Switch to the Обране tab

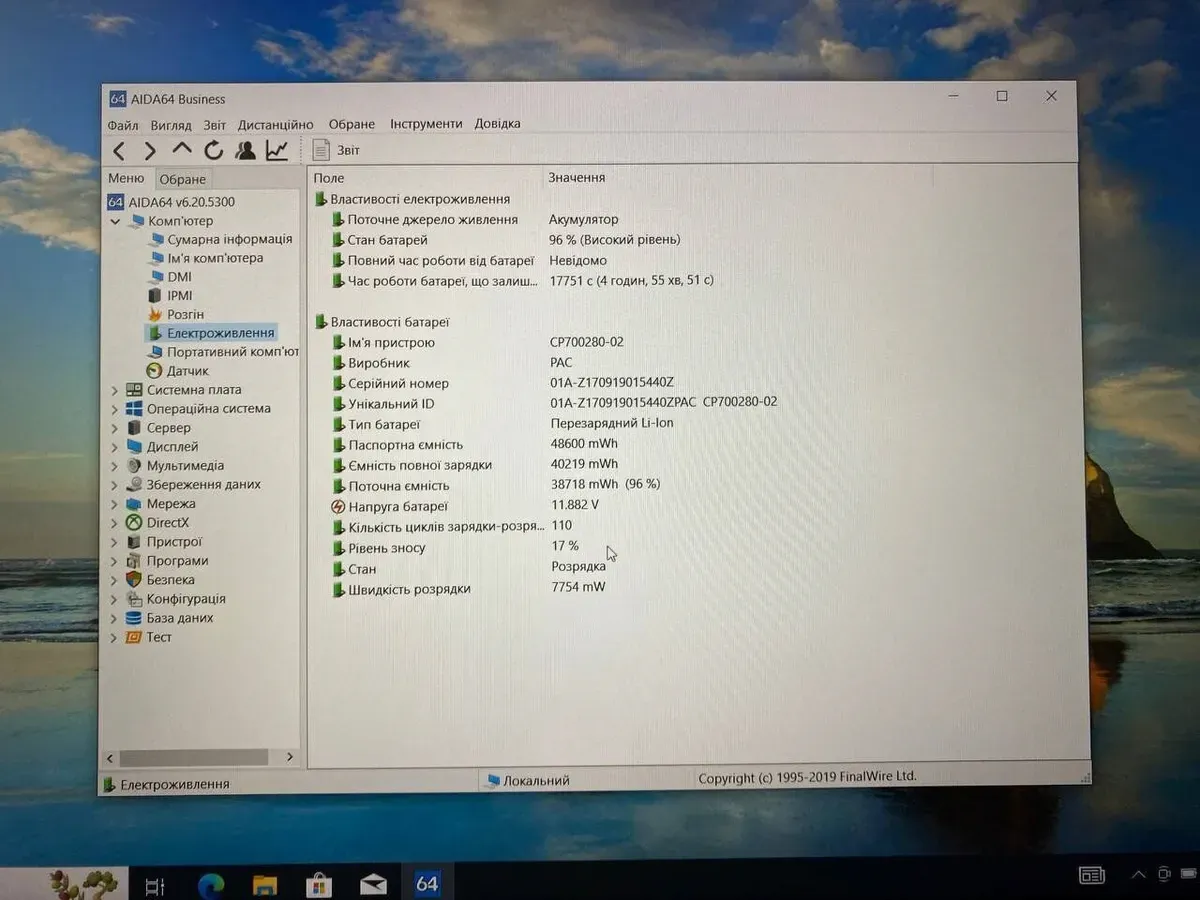pos(183,180)
